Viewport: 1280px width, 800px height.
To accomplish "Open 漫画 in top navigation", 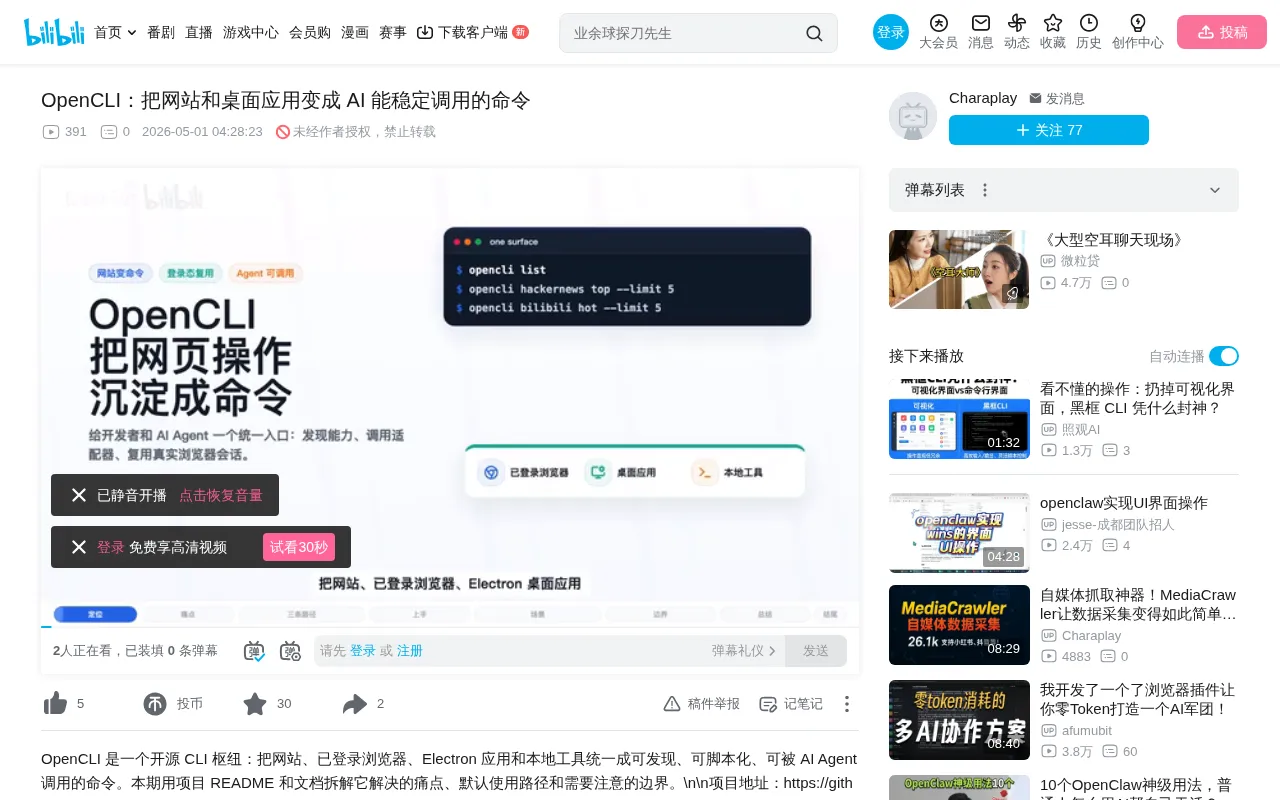I will coord(355,32).
